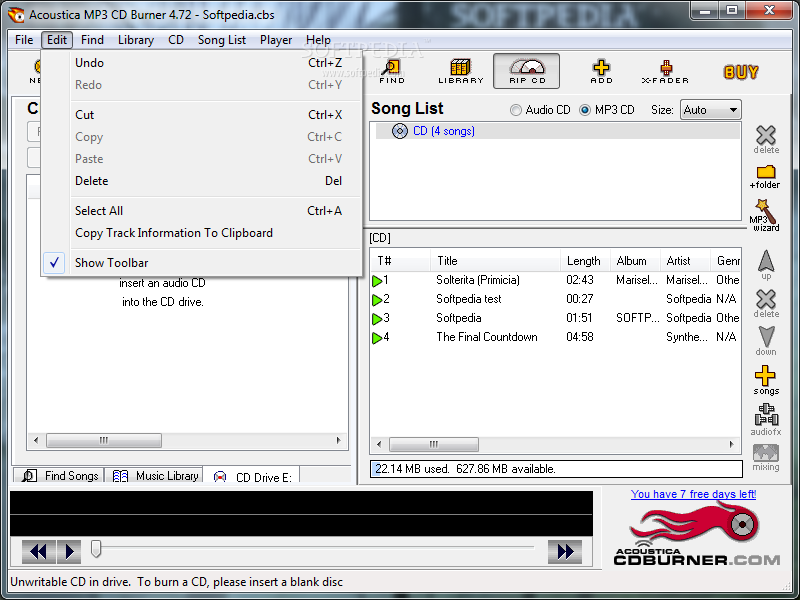This screenshot has width=800, height=600.
Task: Click the Rip CD toolbar button
Action: (x=527, y=71)
